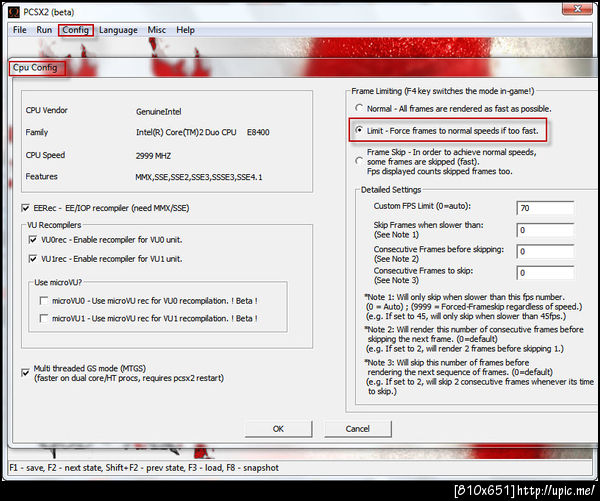Click the Use microVU? group label

[58, 282]
